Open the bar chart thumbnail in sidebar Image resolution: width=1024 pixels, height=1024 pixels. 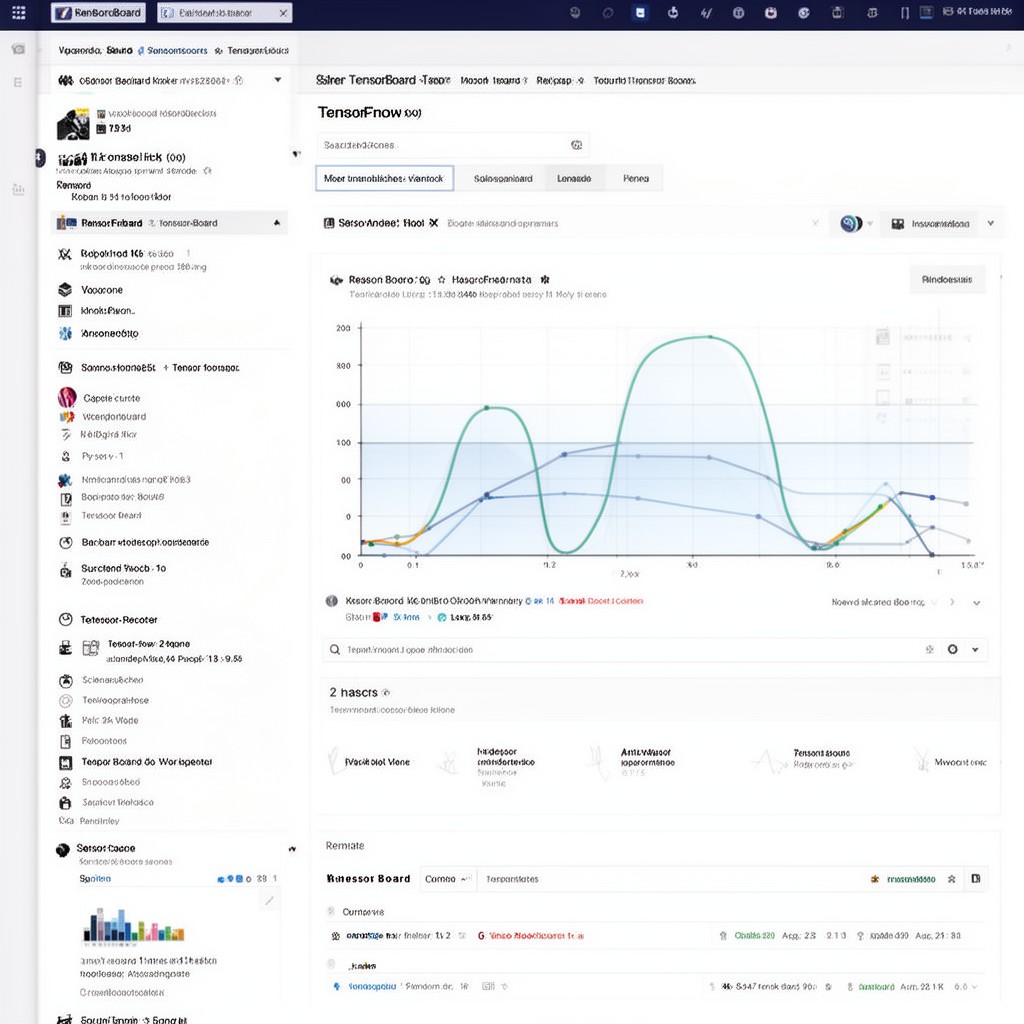[x=134, y=926]
